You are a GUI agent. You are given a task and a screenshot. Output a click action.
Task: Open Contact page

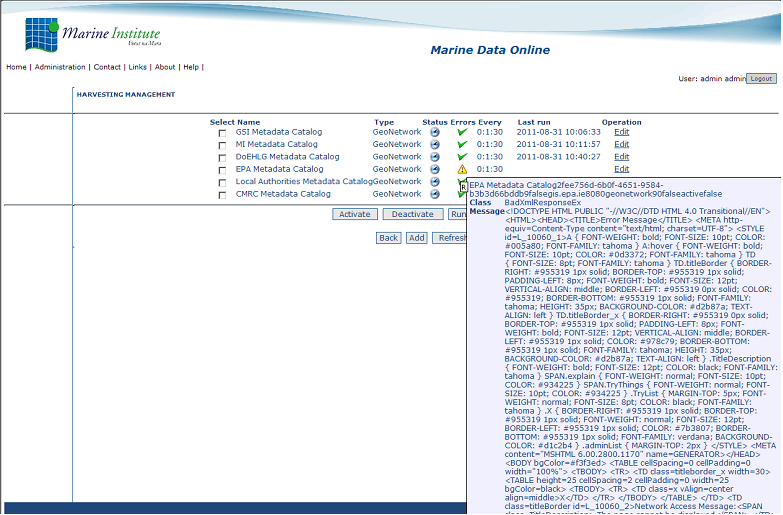[x=107, y=67]
